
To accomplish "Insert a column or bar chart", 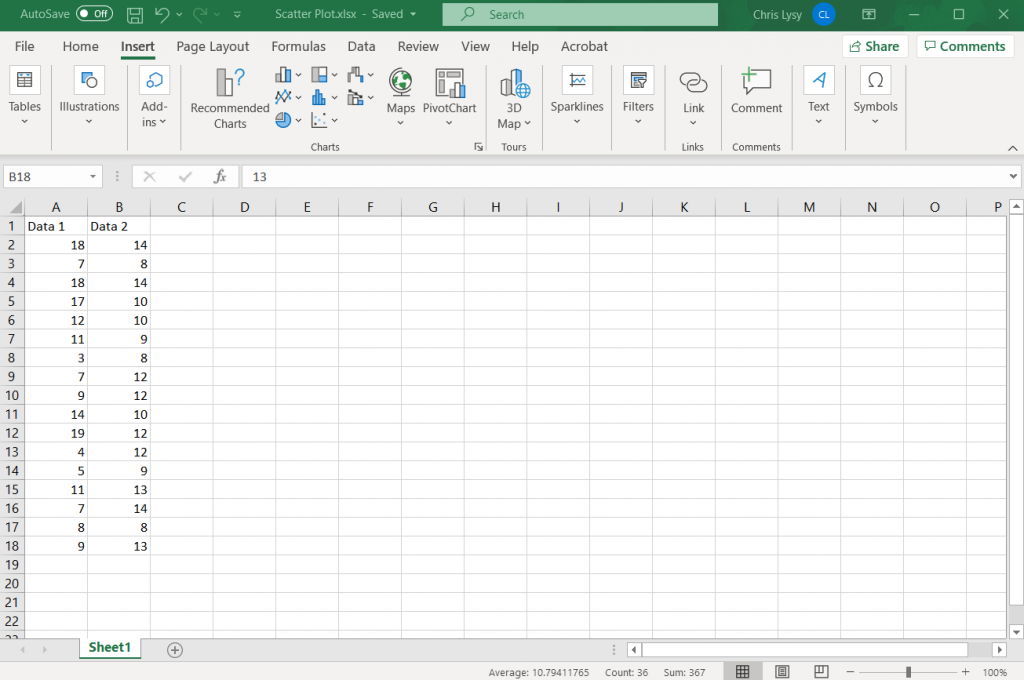I will point(285,73).
